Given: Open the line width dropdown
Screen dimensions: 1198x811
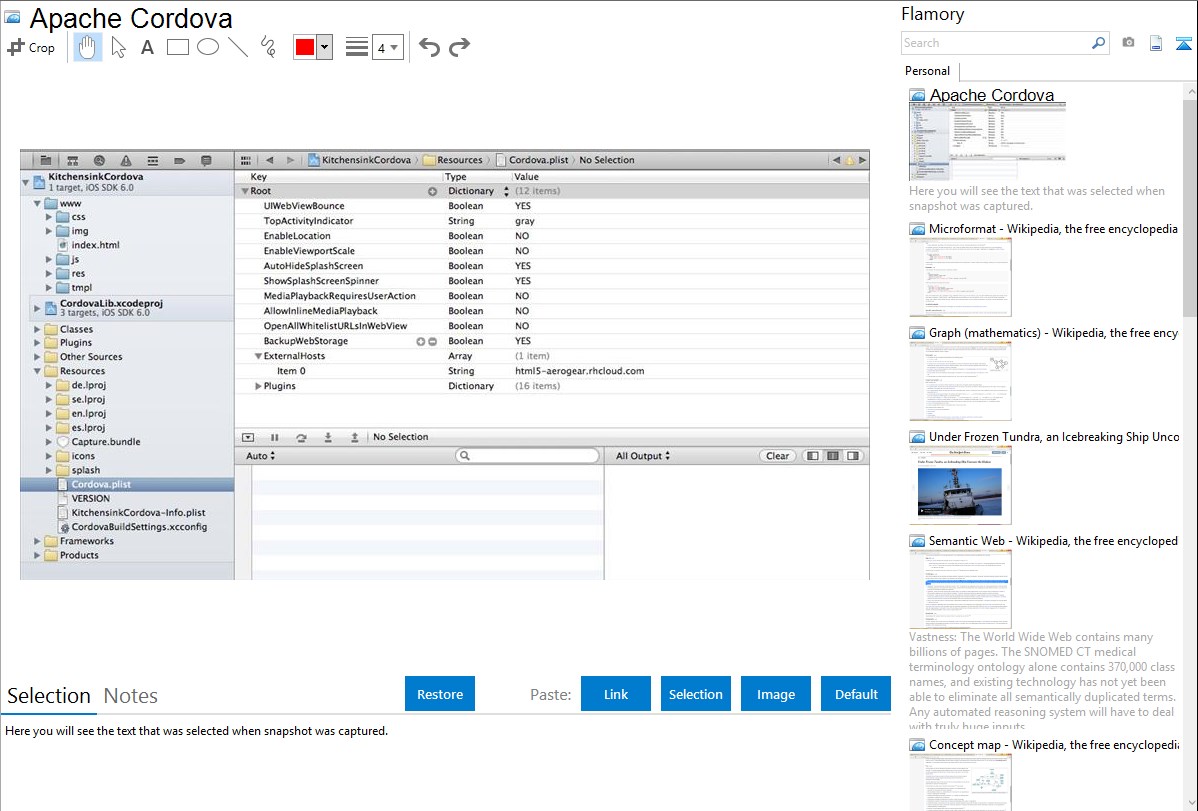Looking at the screenshot, I should click(x=388, y=48).
